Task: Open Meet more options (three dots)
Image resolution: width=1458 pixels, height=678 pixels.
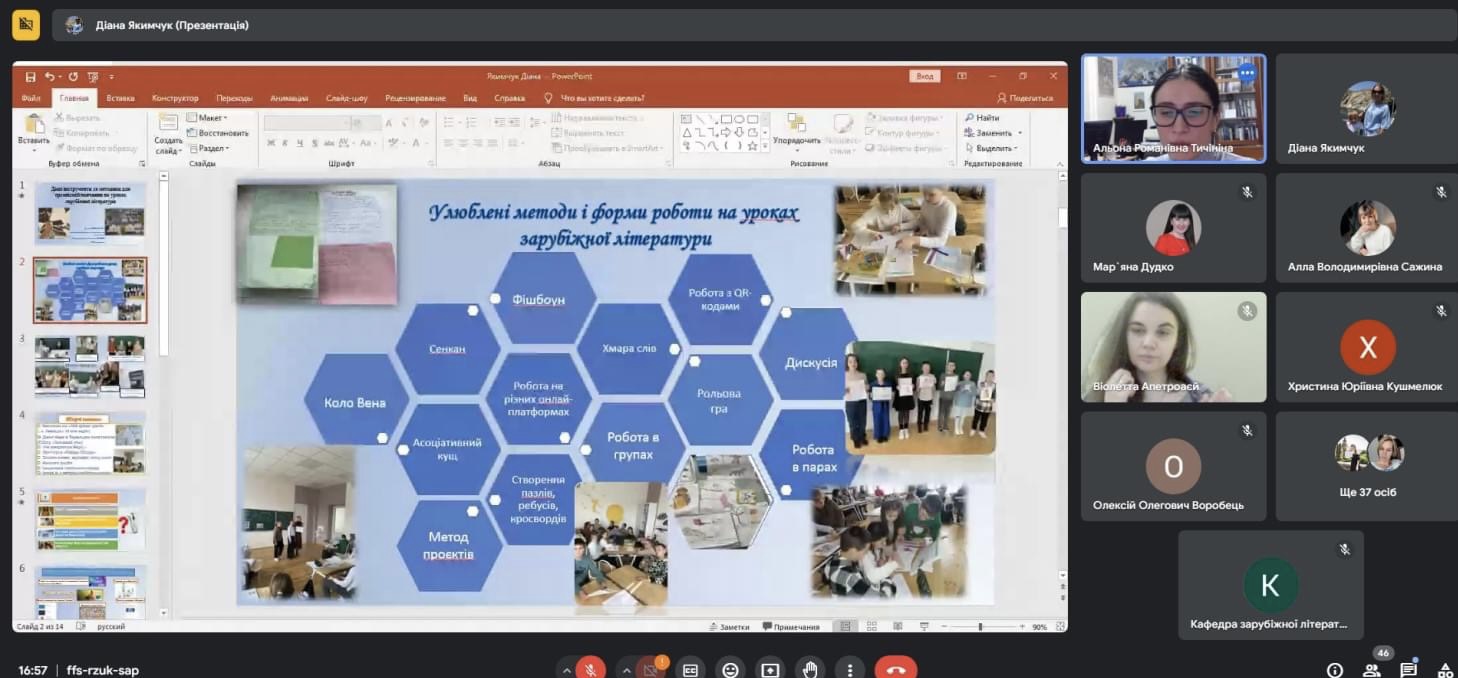Action: 850,670
